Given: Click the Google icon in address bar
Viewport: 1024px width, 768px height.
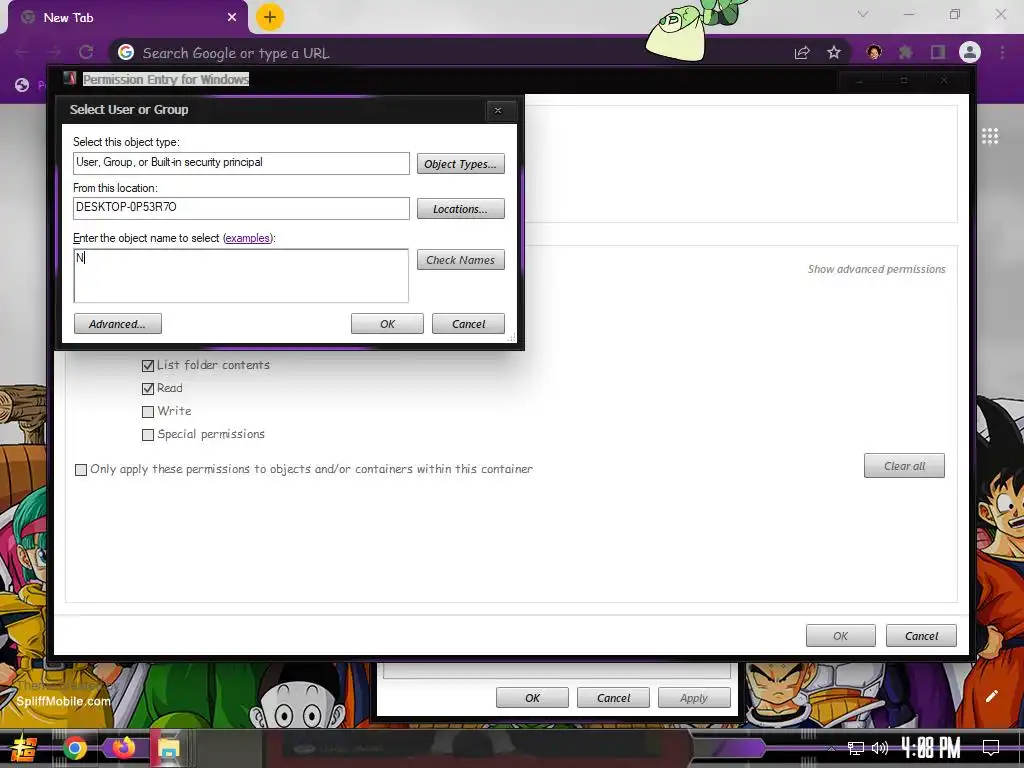Looking at the screenshot, I should coord(126,52).
